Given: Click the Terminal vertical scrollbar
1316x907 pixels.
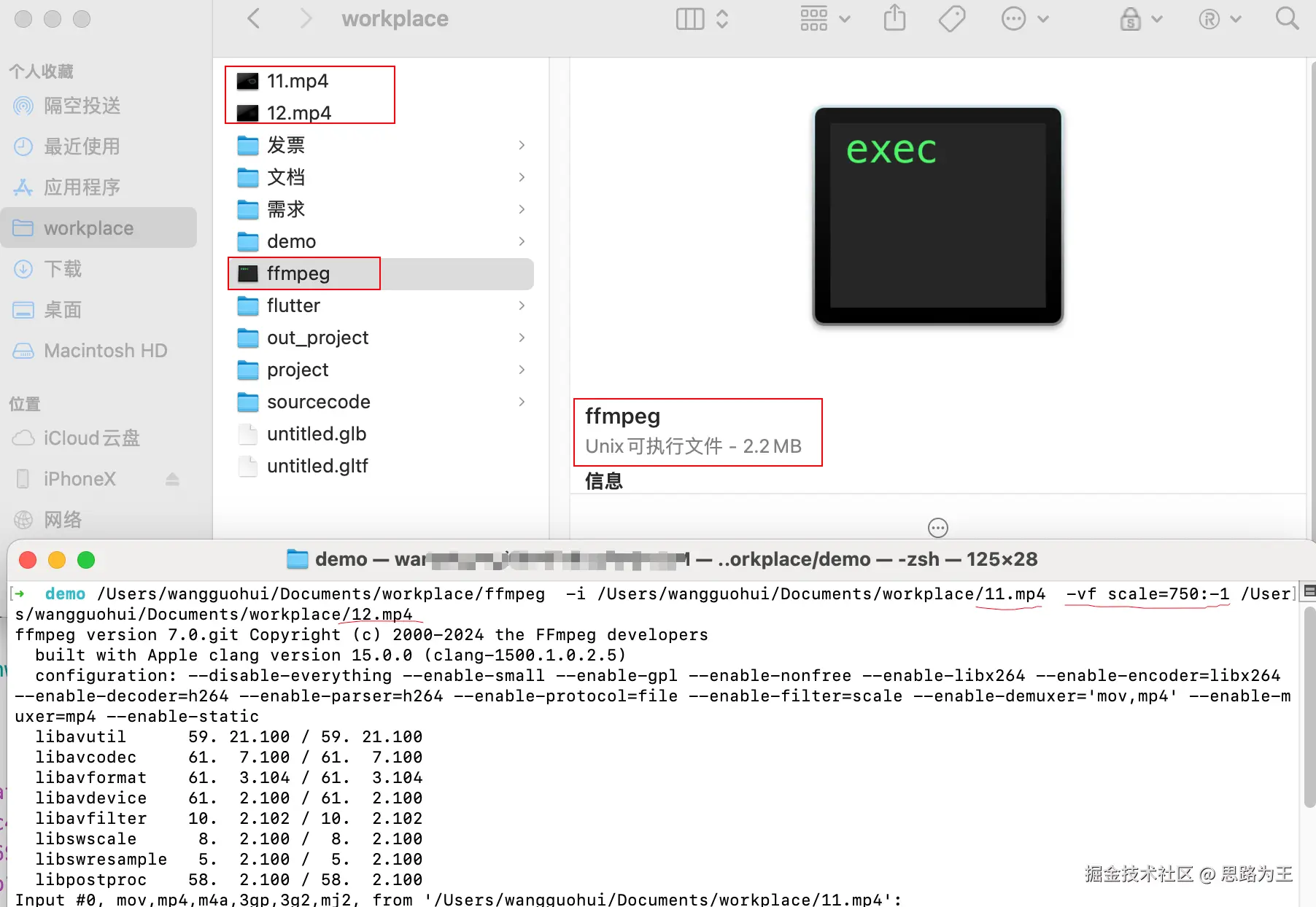Looking at the screenshot, I should click(1309, 707).
